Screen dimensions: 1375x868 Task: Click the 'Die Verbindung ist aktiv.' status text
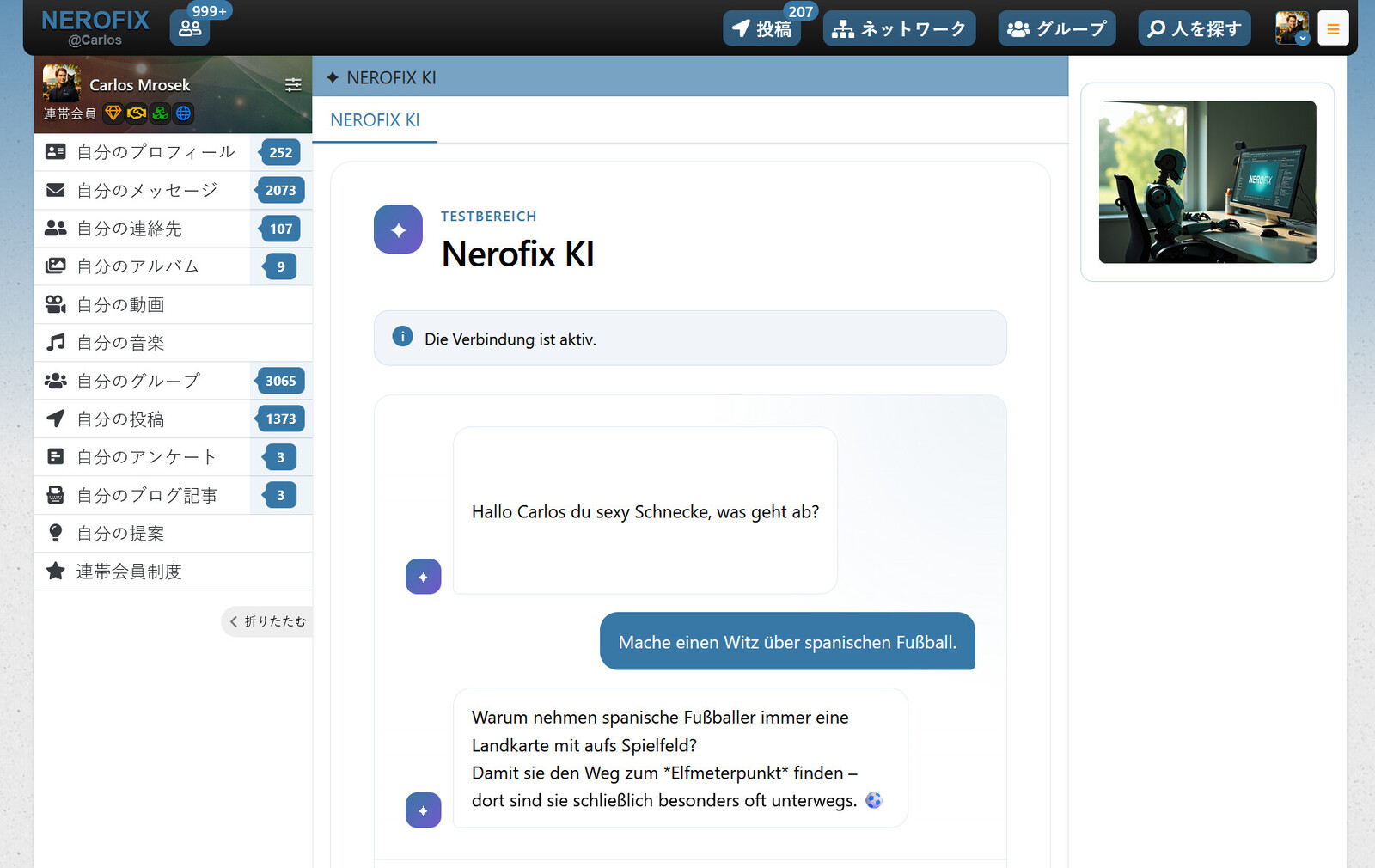coord(510,339)
